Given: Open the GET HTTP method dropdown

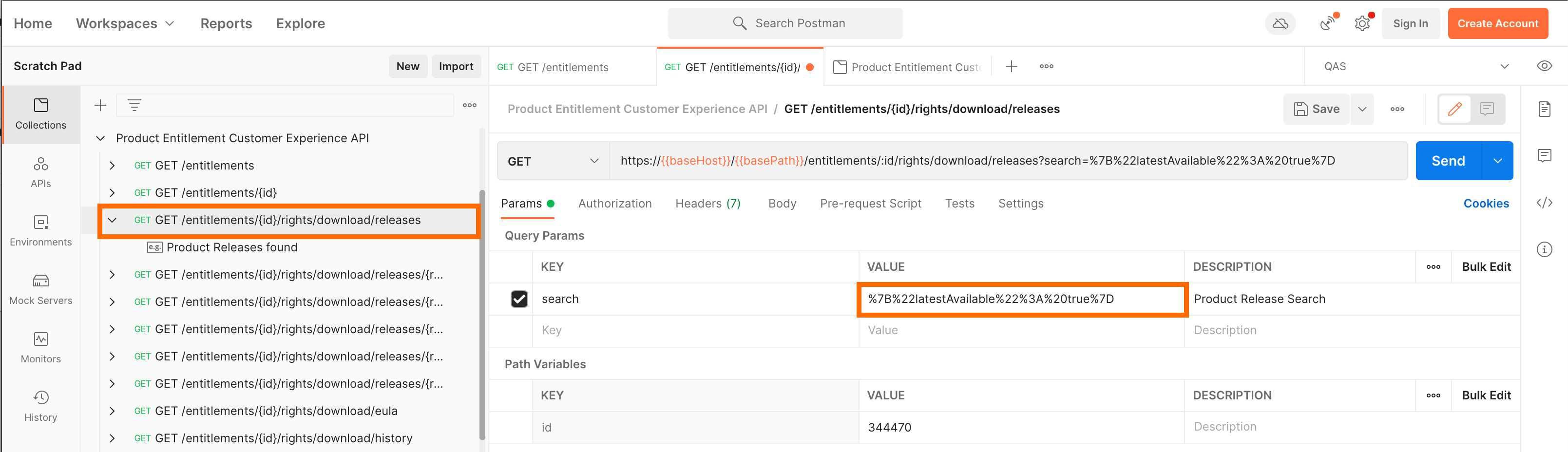Looking at the screenshot, I should click(553, 161).
